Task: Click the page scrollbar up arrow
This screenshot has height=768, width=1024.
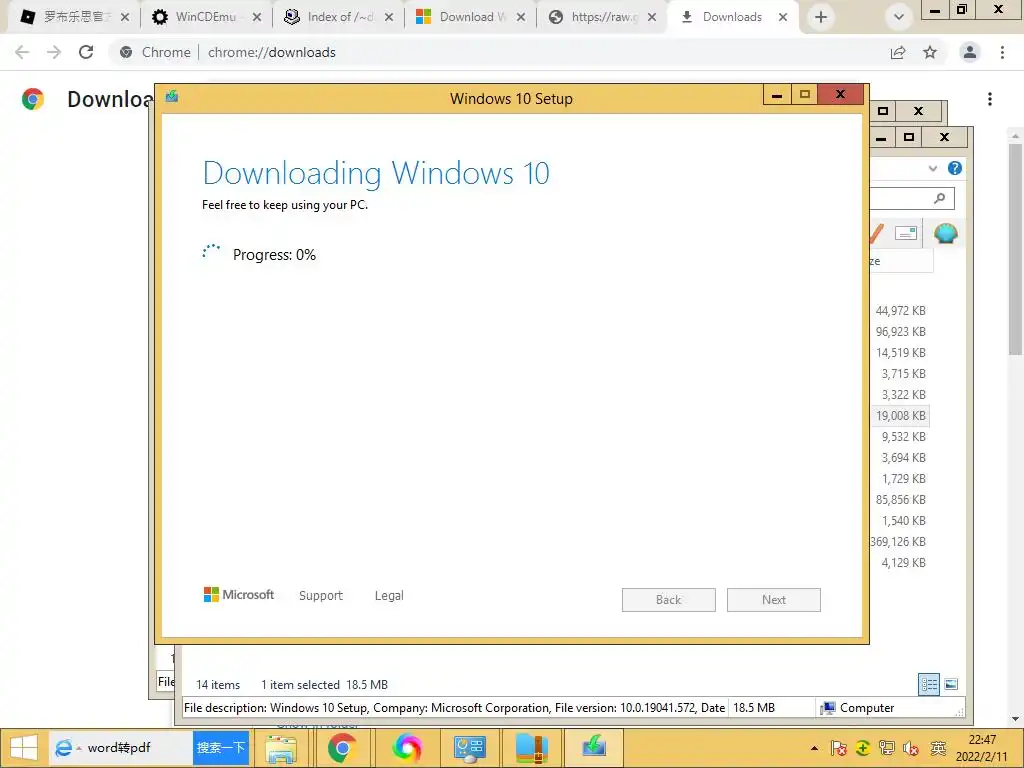Action: (x=1015, y=135)
